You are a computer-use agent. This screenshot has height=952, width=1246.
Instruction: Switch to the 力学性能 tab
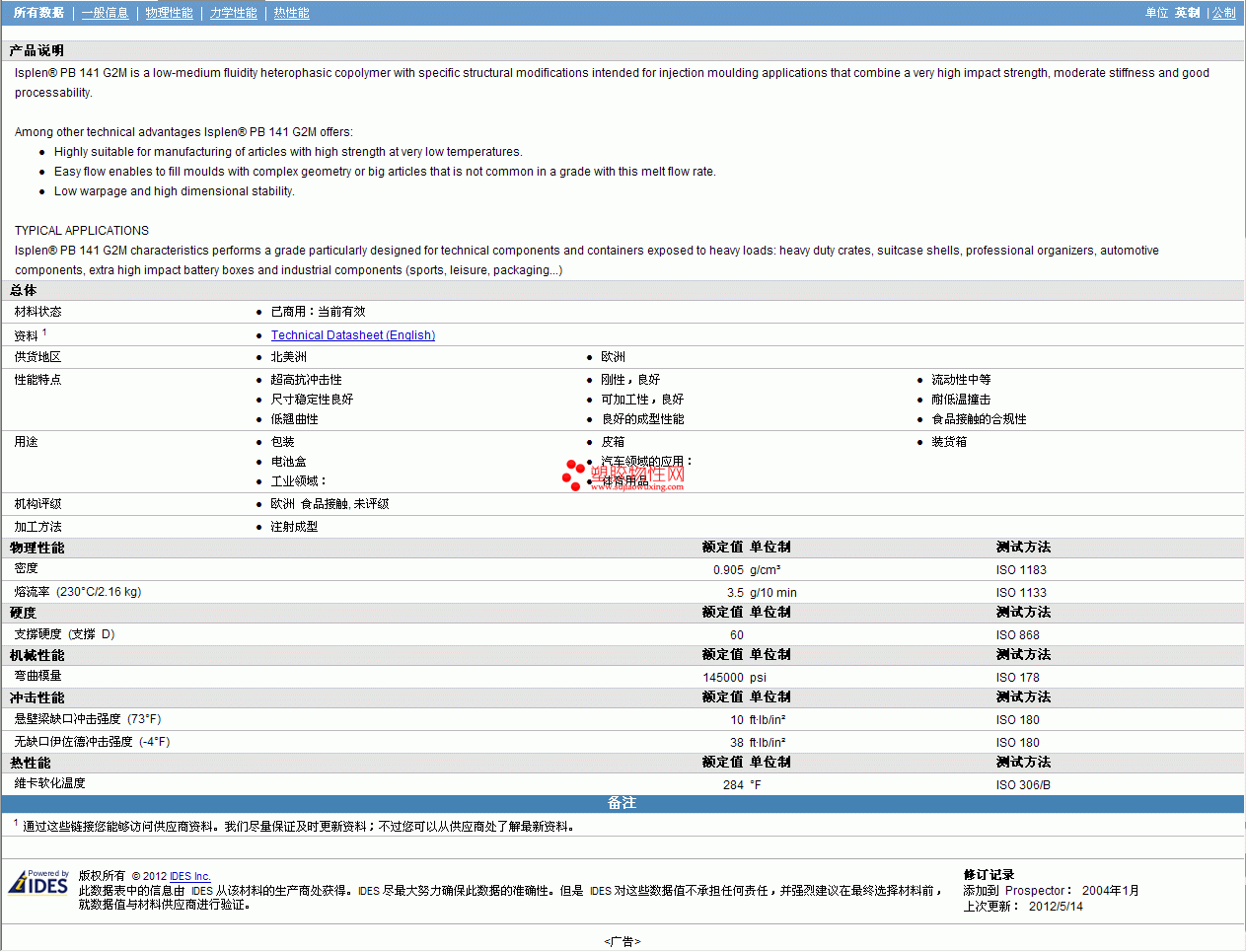click(233, 13)
